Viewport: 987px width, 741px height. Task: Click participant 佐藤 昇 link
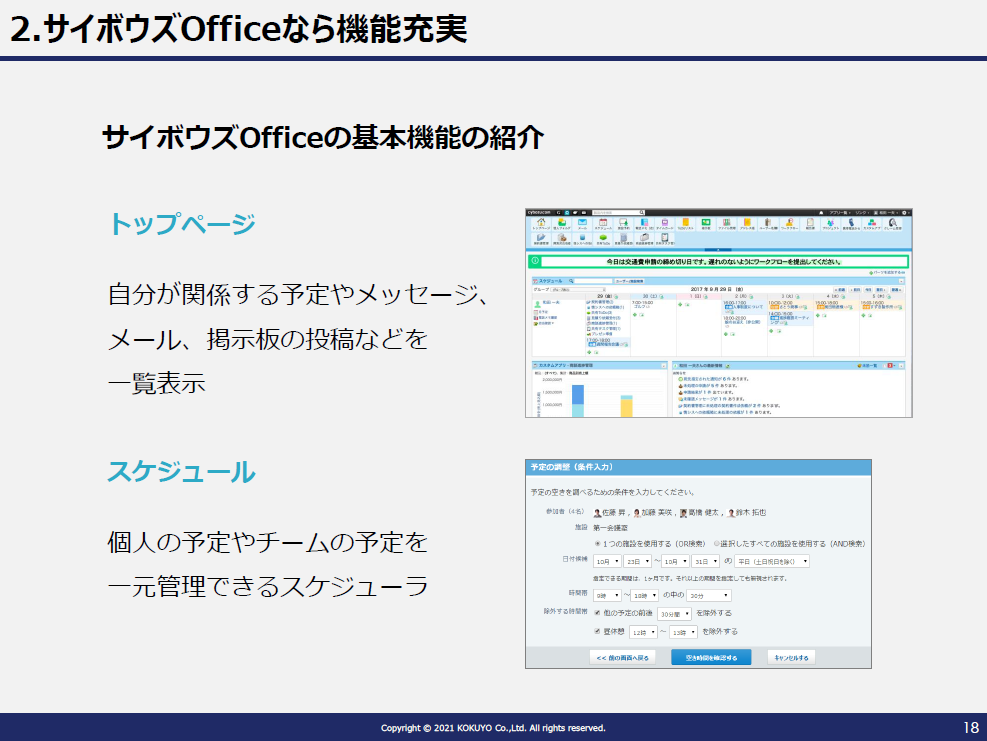[613, 512]
